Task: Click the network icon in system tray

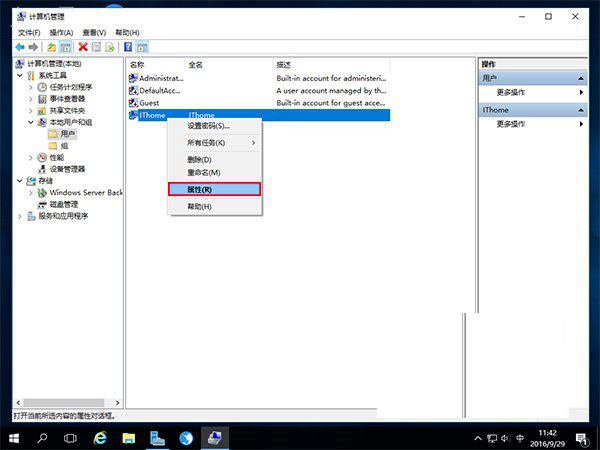Action: pyautogui.click(x=492, y=439)
